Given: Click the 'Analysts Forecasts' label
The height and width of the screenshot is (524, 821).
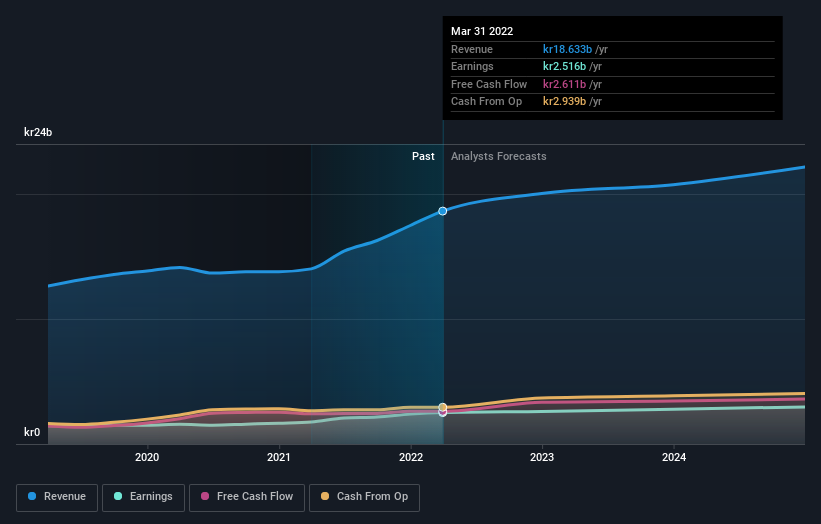Looking at the screenshot, I should pyautogui.click(x=498, y=156).
